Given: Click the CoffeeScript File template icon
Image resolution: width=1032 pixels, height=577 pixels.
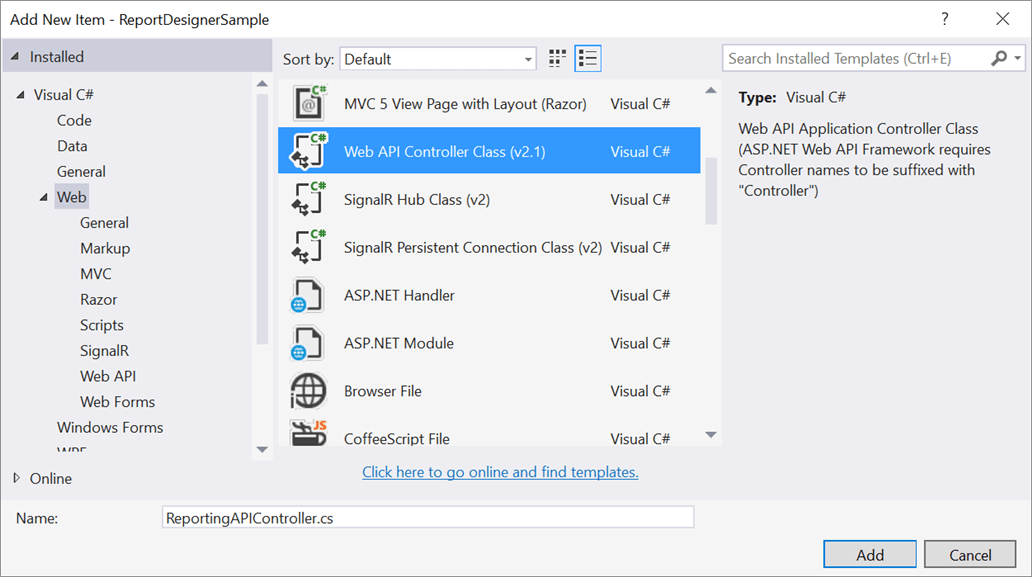Looking at the screenshot, I should coord(309,434).
